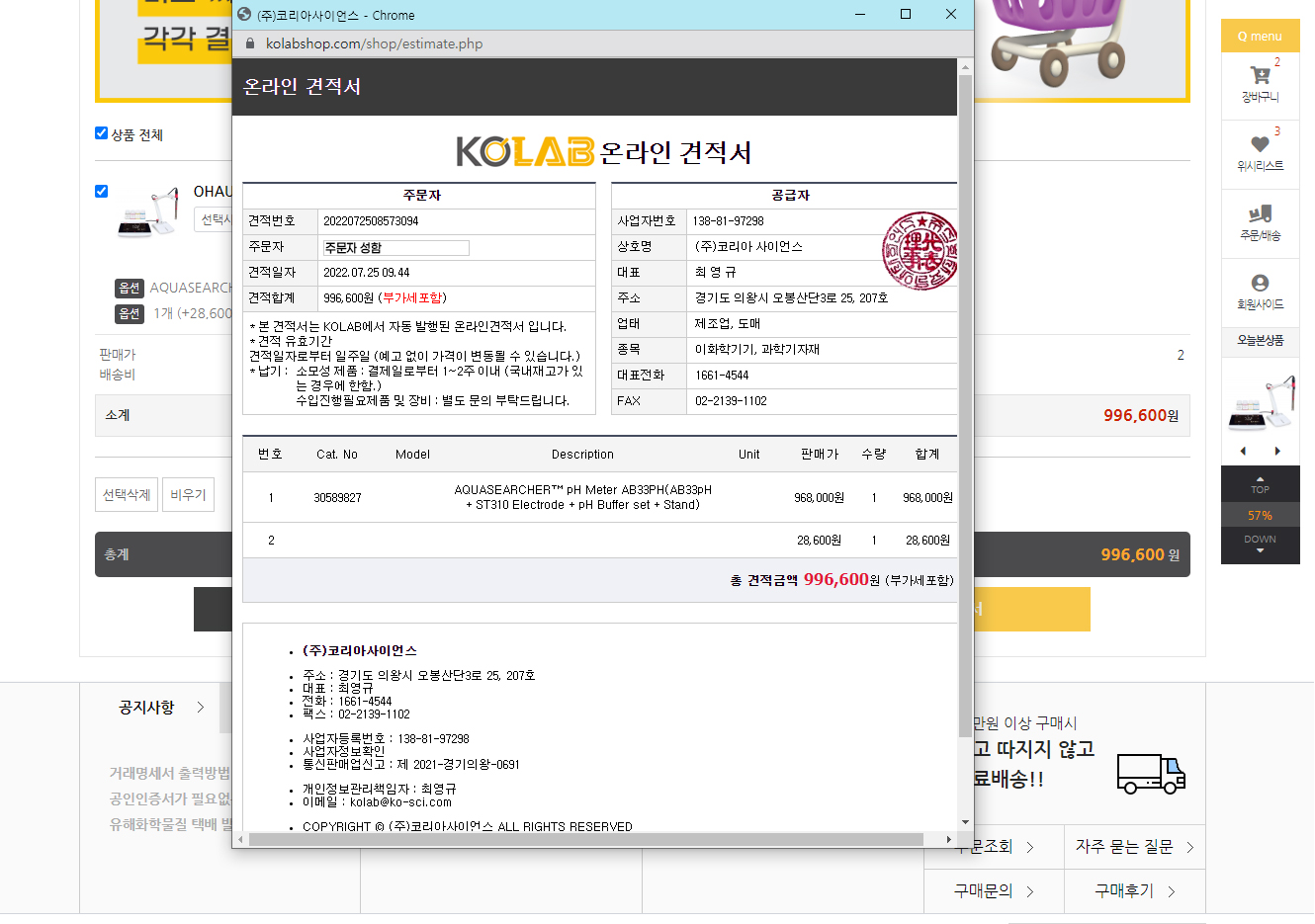1315x924 pixels.
Task: Click the 통신판매업신고 registration line
Action: 411,765
